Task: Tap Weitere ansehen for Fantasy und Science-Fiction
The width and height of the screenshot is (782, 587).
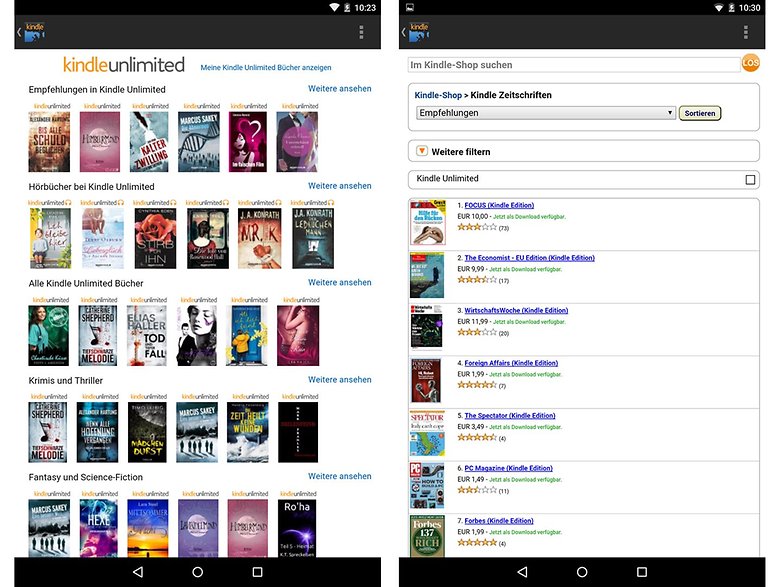Action: pos(340,477)
